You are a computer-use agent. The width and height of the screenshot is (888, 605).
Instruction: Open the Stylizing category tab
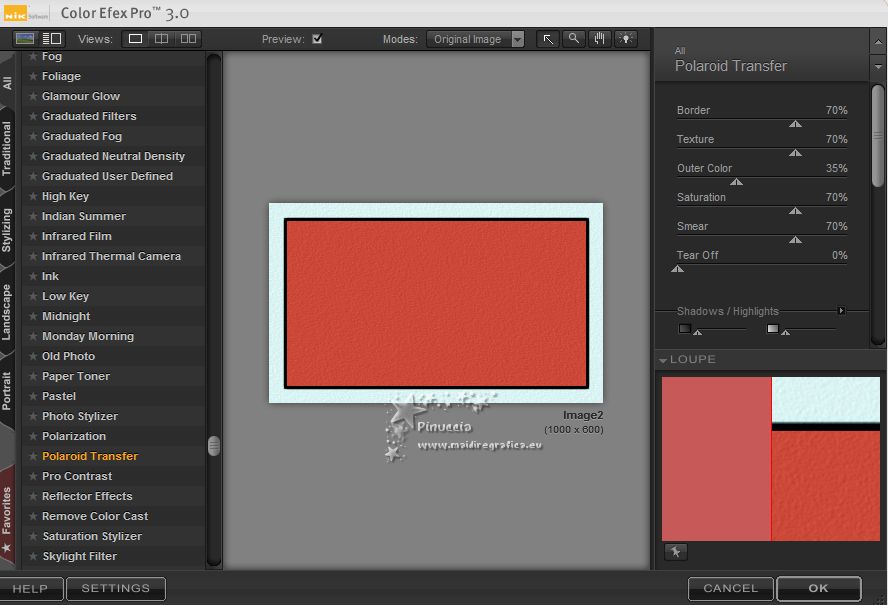7,230
